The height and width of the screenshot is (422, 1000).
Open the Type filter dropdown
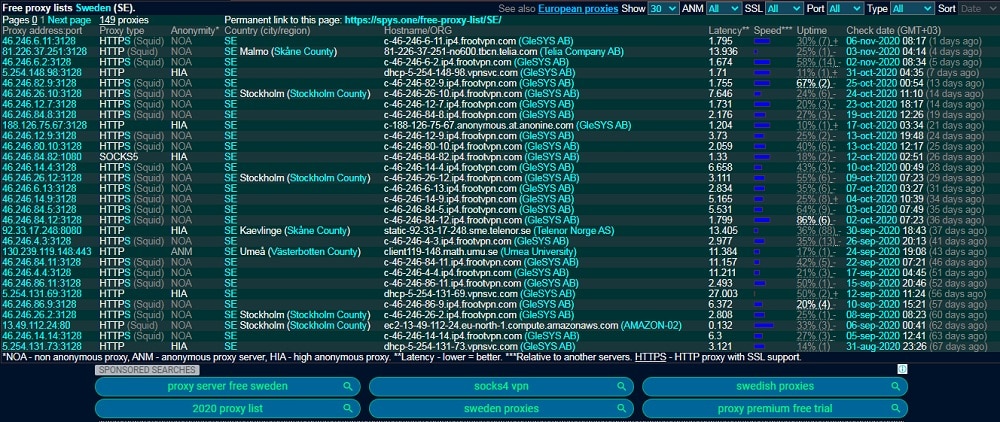[x=912, y=8]
